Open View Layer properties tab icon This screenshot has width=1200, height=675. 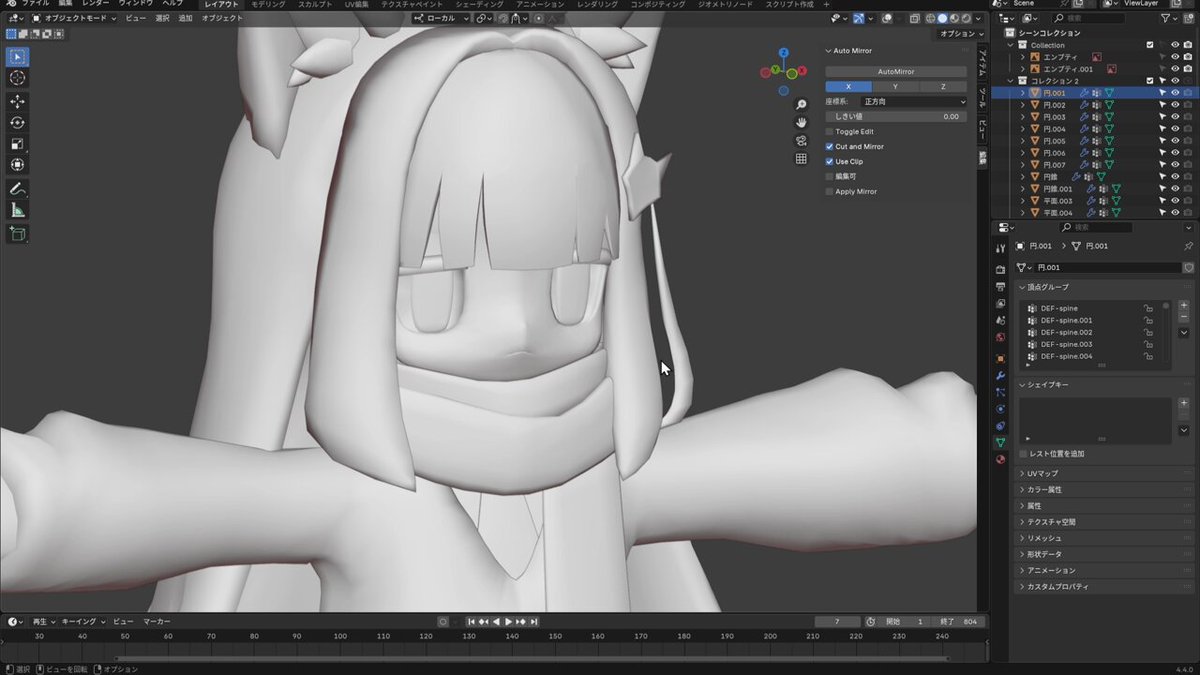pos(1000,303)
